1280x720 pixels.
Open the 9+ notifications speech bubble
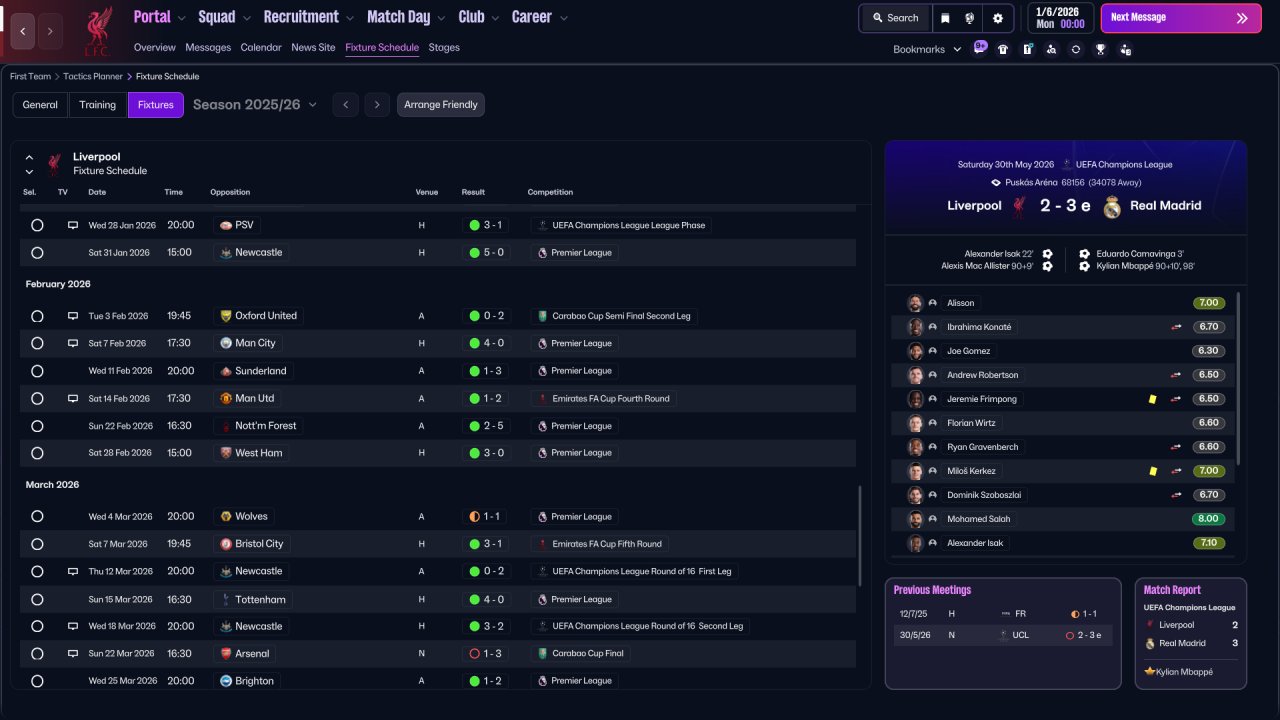tap(980, 48)
